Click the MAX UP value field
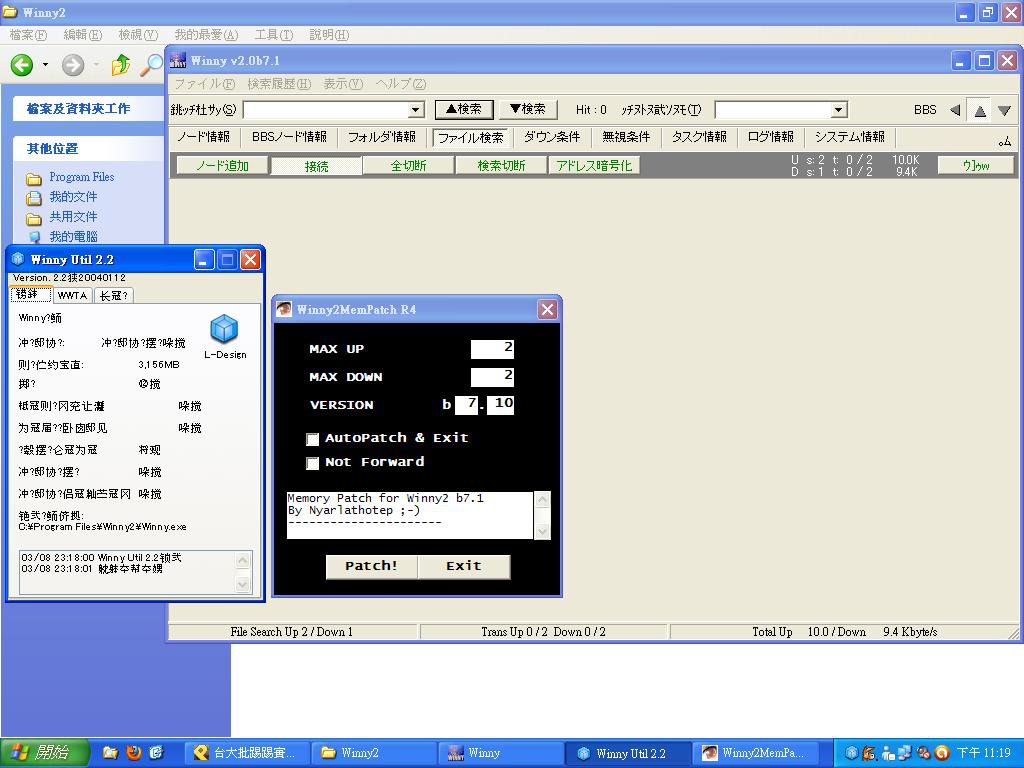This screenshot has height=768, width=1024. 492,349
